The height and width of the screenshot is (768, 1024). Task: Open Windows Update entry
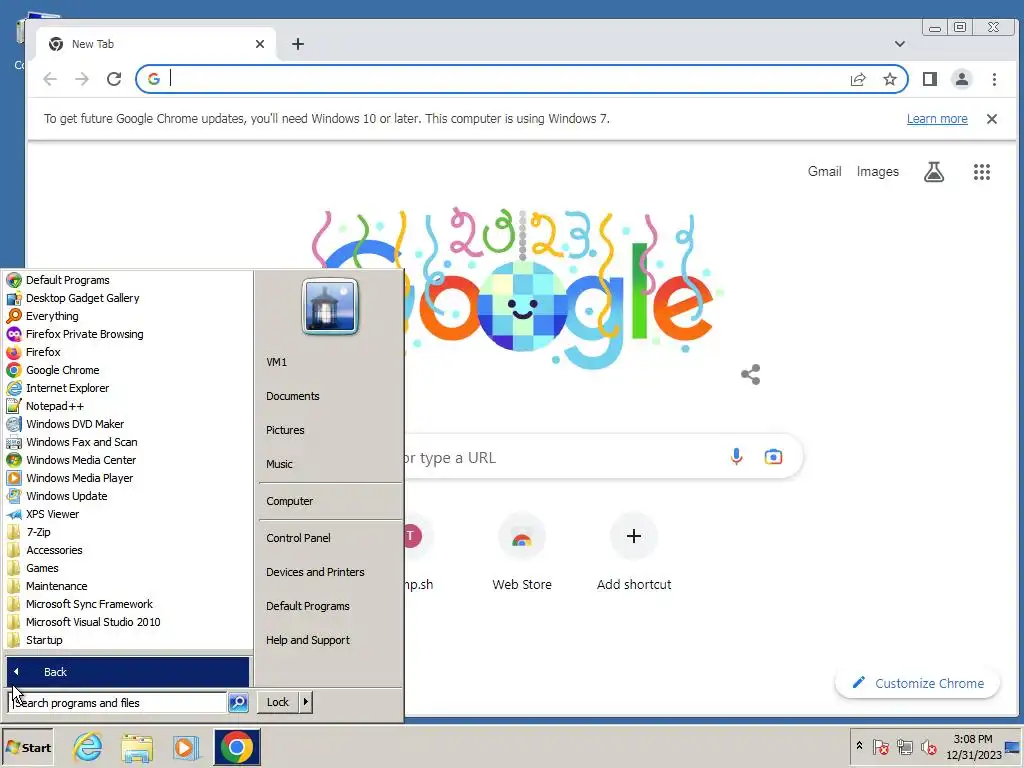coord(67,496)
